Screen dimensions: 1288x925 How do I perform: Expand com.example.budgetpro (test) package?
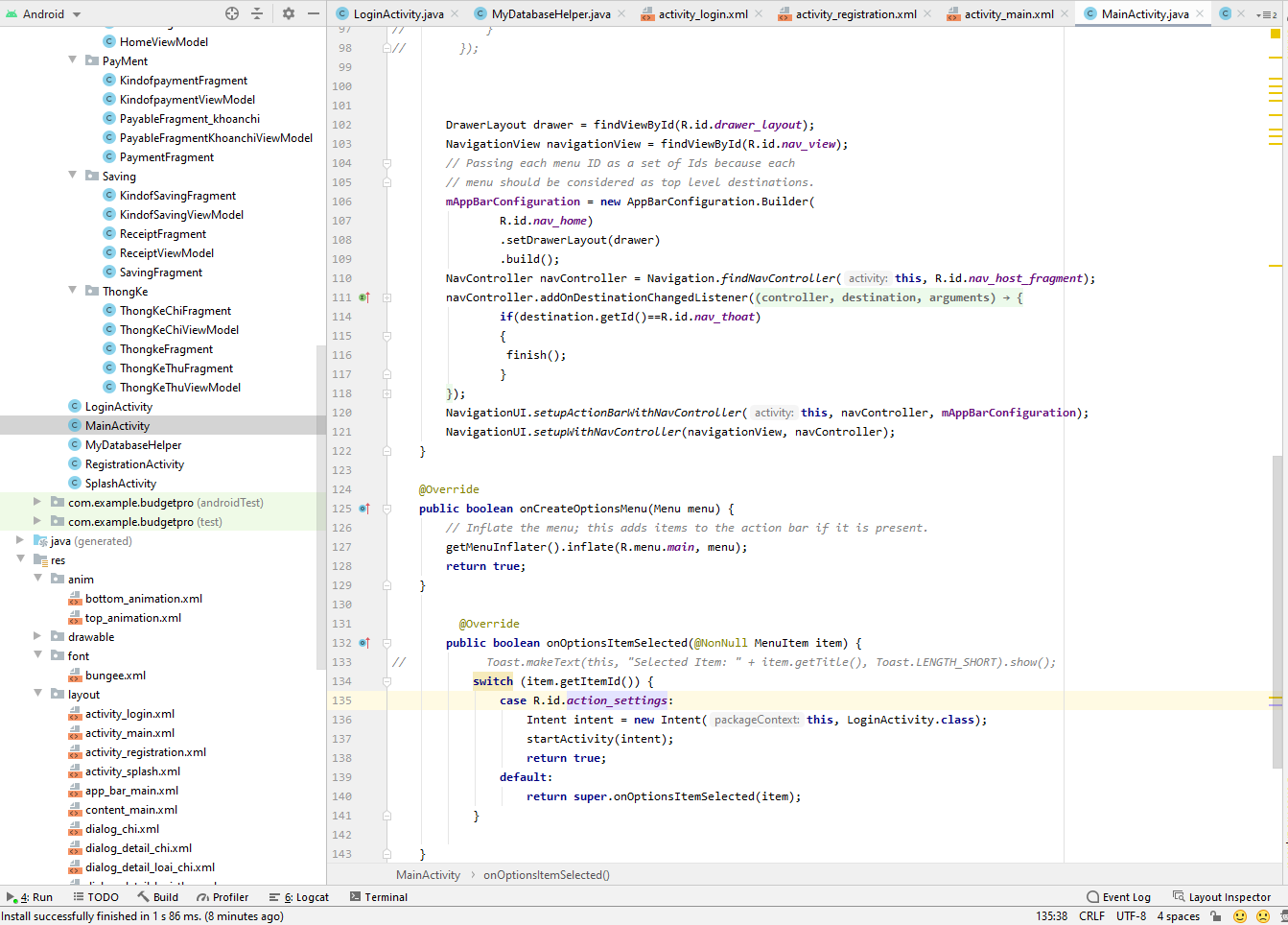coord(37,521)
